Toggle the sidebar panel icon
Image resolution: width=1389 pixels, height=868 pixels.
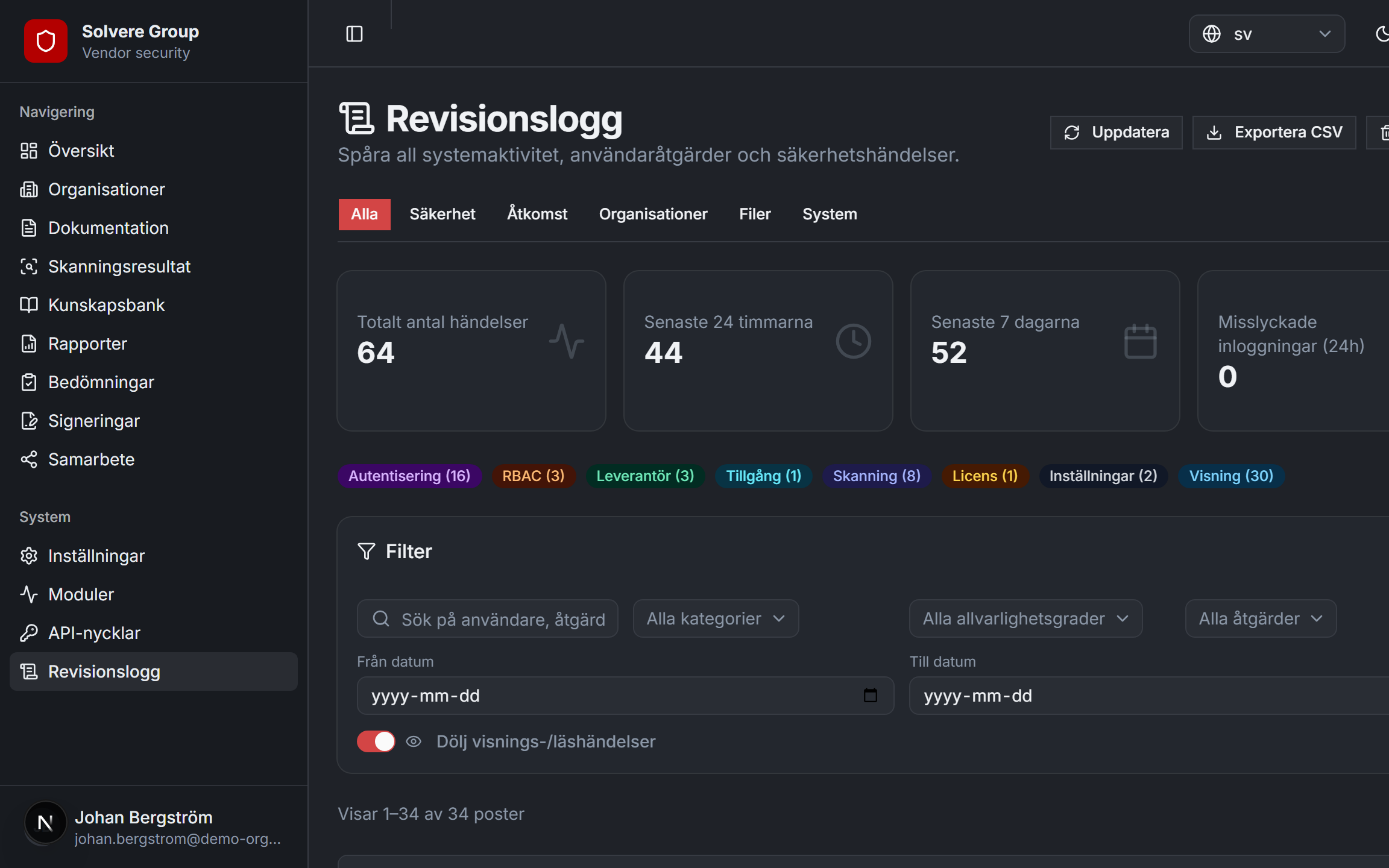click(354, 34)
